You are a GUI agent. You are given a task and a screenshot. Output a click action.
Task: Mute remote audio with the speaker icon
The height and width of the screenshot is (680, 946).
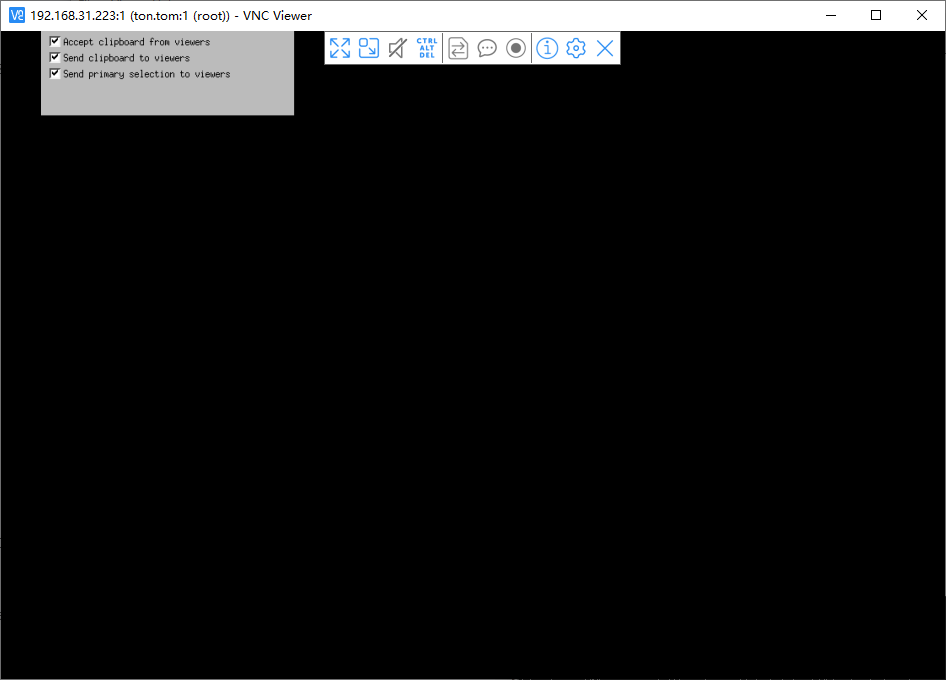(x=396, y=48)
